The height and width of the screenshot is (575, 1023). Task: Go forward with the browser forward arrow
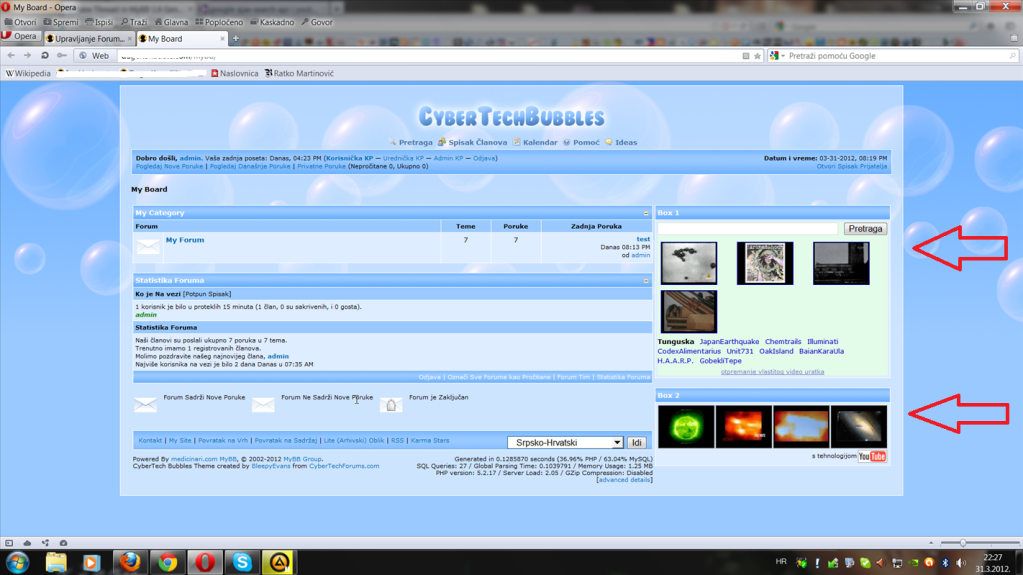[x=27, y=55]
